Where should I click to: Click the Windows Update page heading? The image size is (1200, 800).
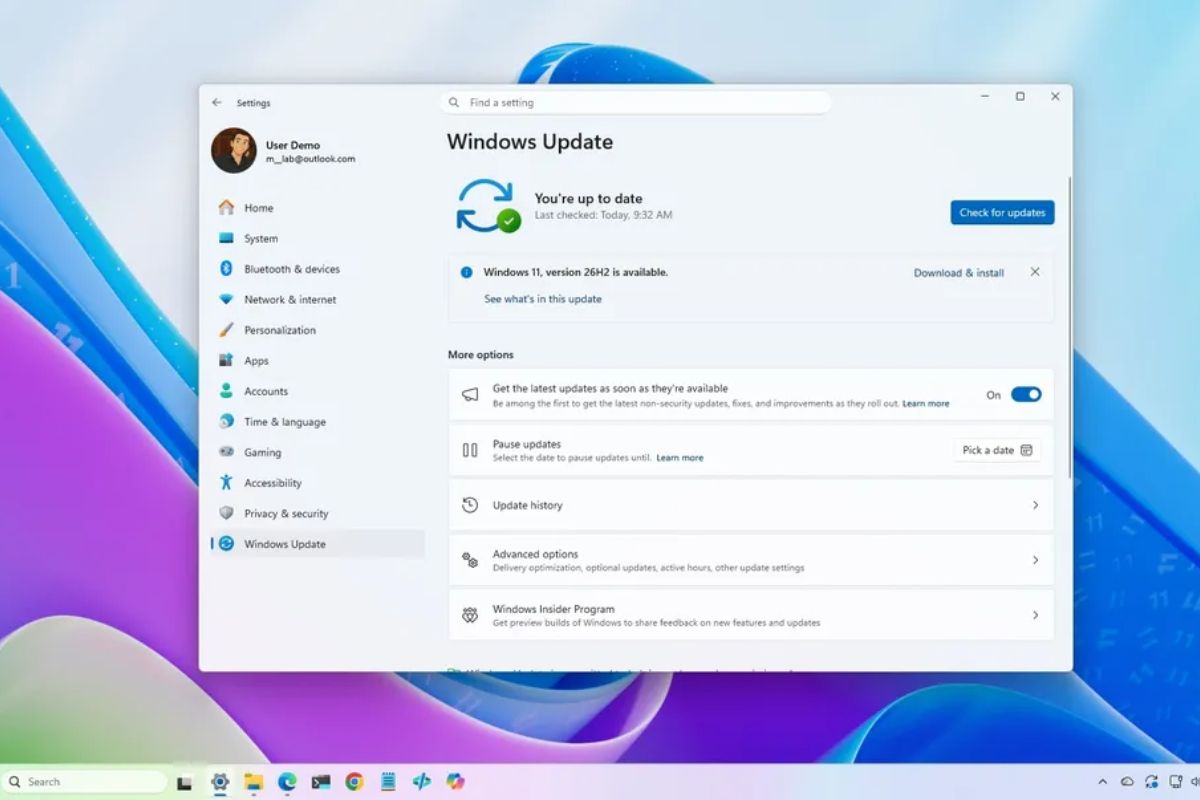pyautogui.click(x=530, y=142)
